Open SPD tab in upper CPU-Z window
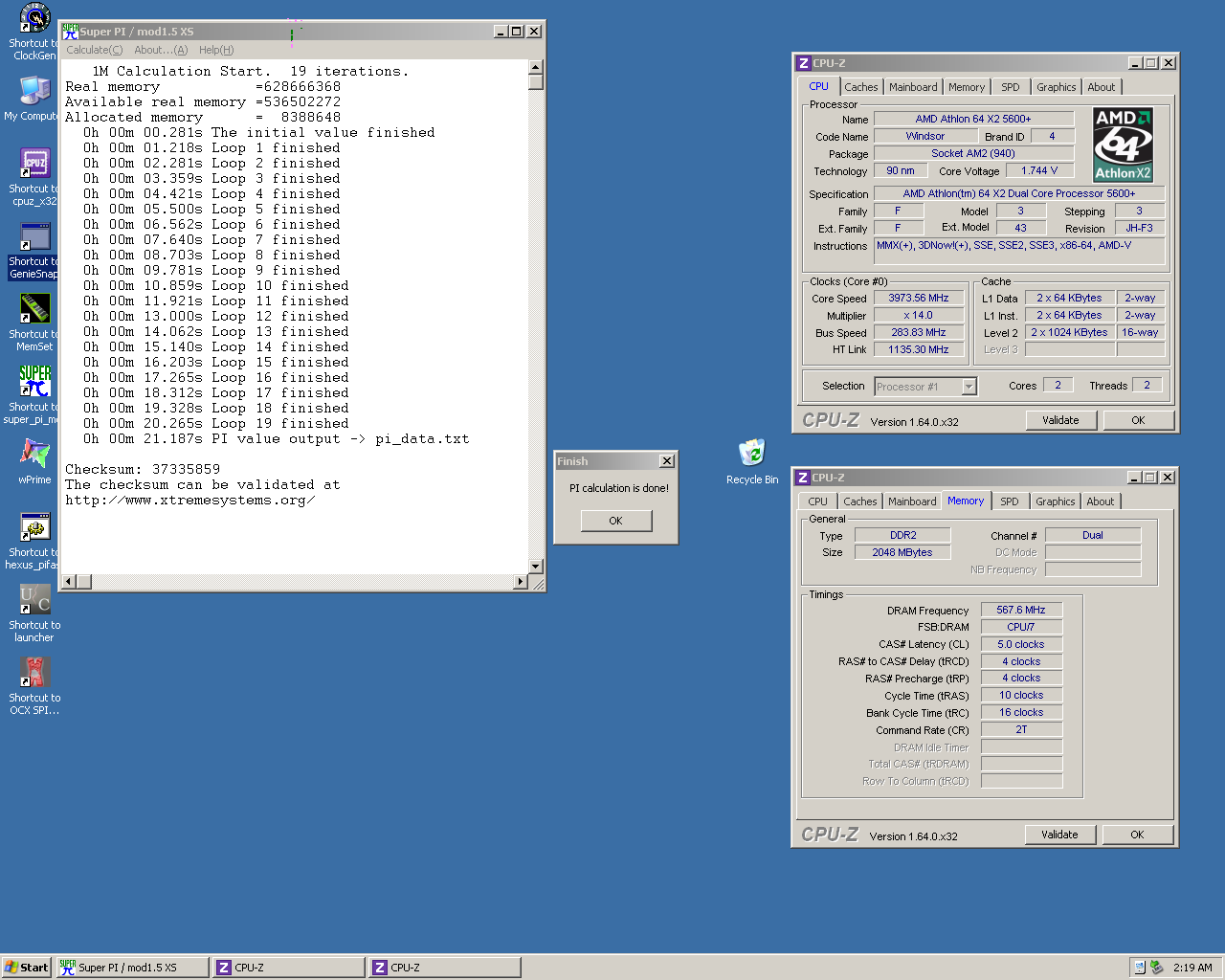Screen dimensions: 1225x980 click(x=1011, y=87)
